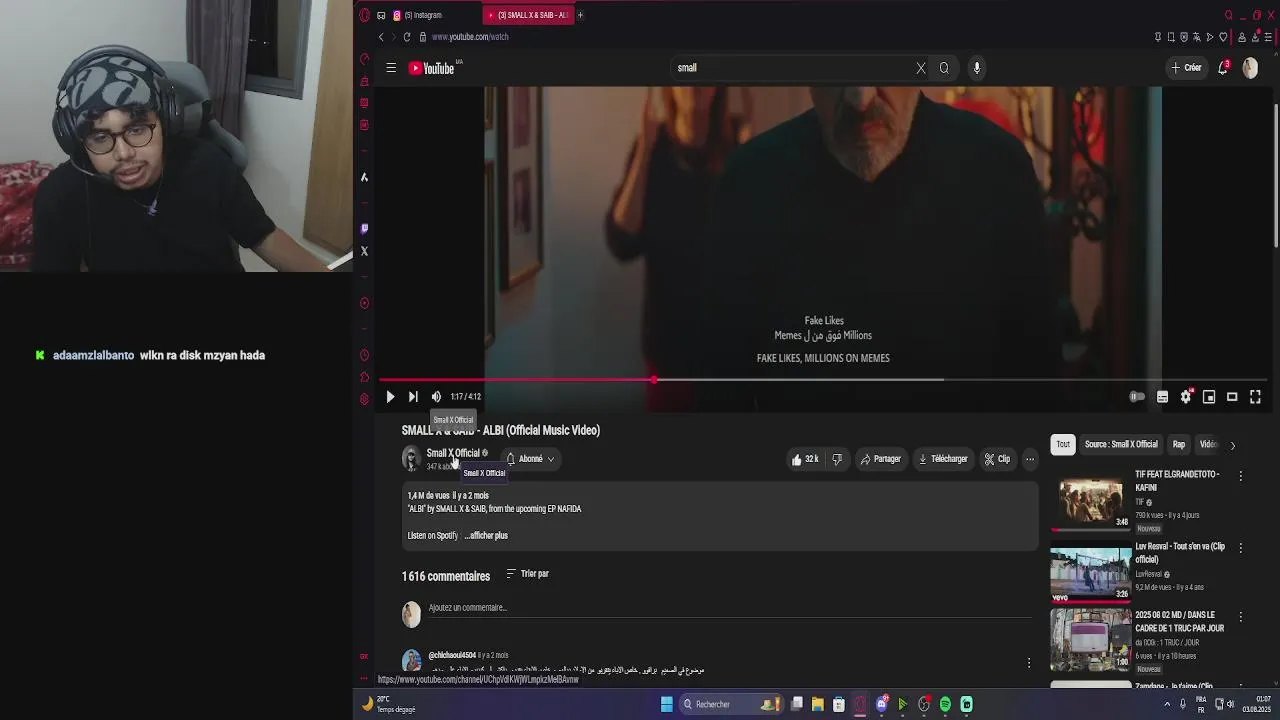Screen dimensions: 1280x720
Task: Reload the page
Action: [x=406, y=37]
